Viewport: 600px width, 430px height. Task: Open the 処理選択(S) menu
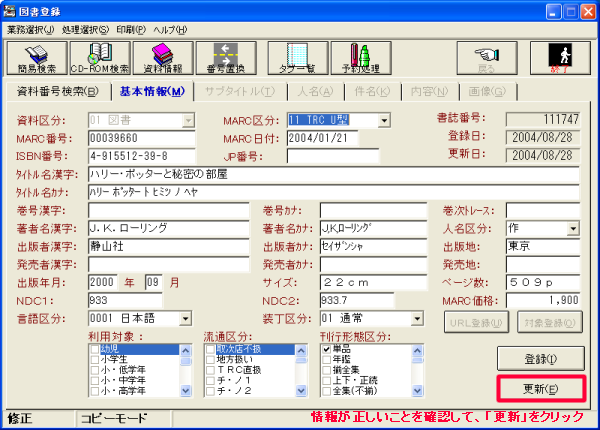pyautogui.click(x=85, y=30)
